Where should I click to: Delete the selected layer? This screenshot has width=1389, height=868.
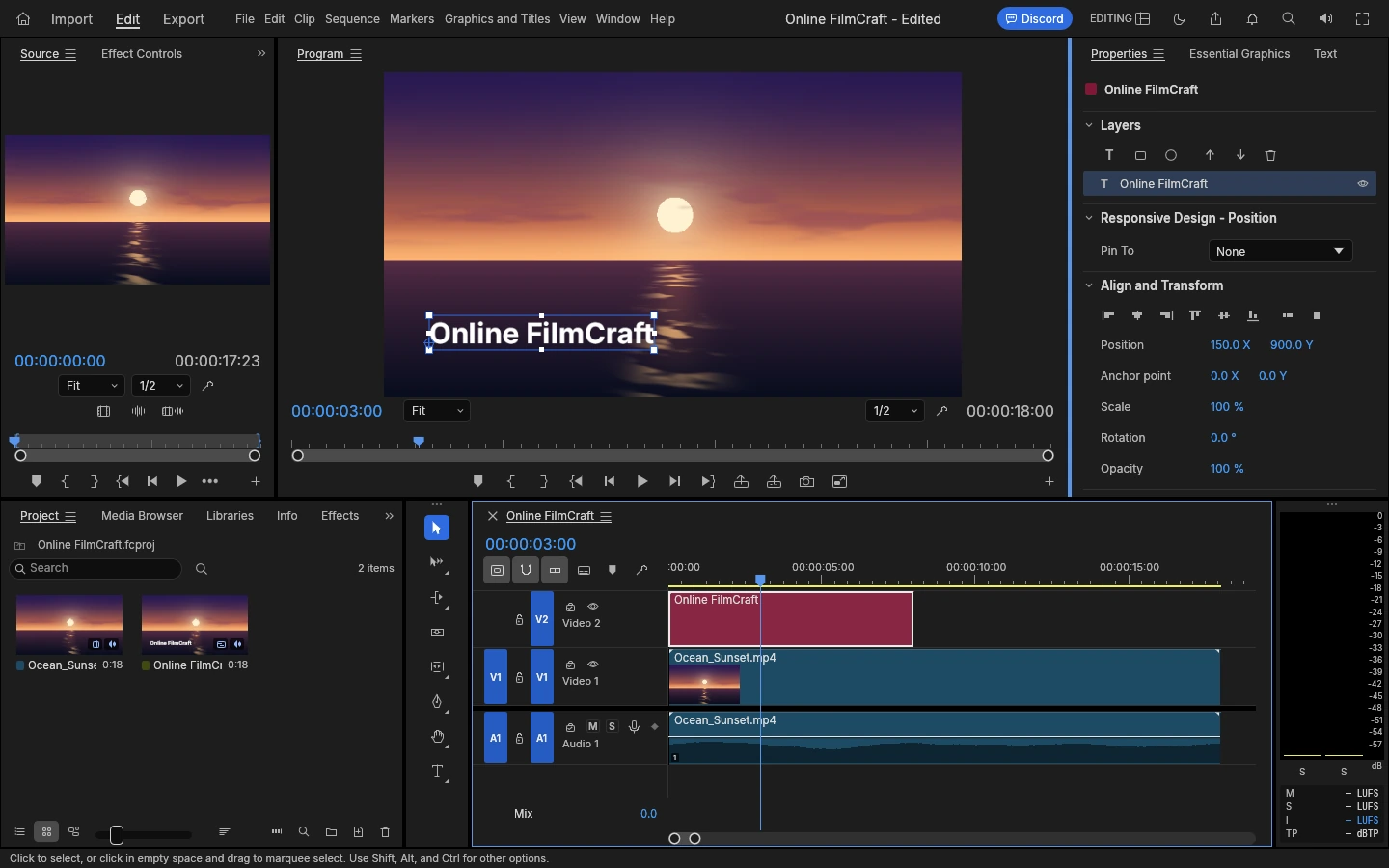click(x=1271, y=155)
